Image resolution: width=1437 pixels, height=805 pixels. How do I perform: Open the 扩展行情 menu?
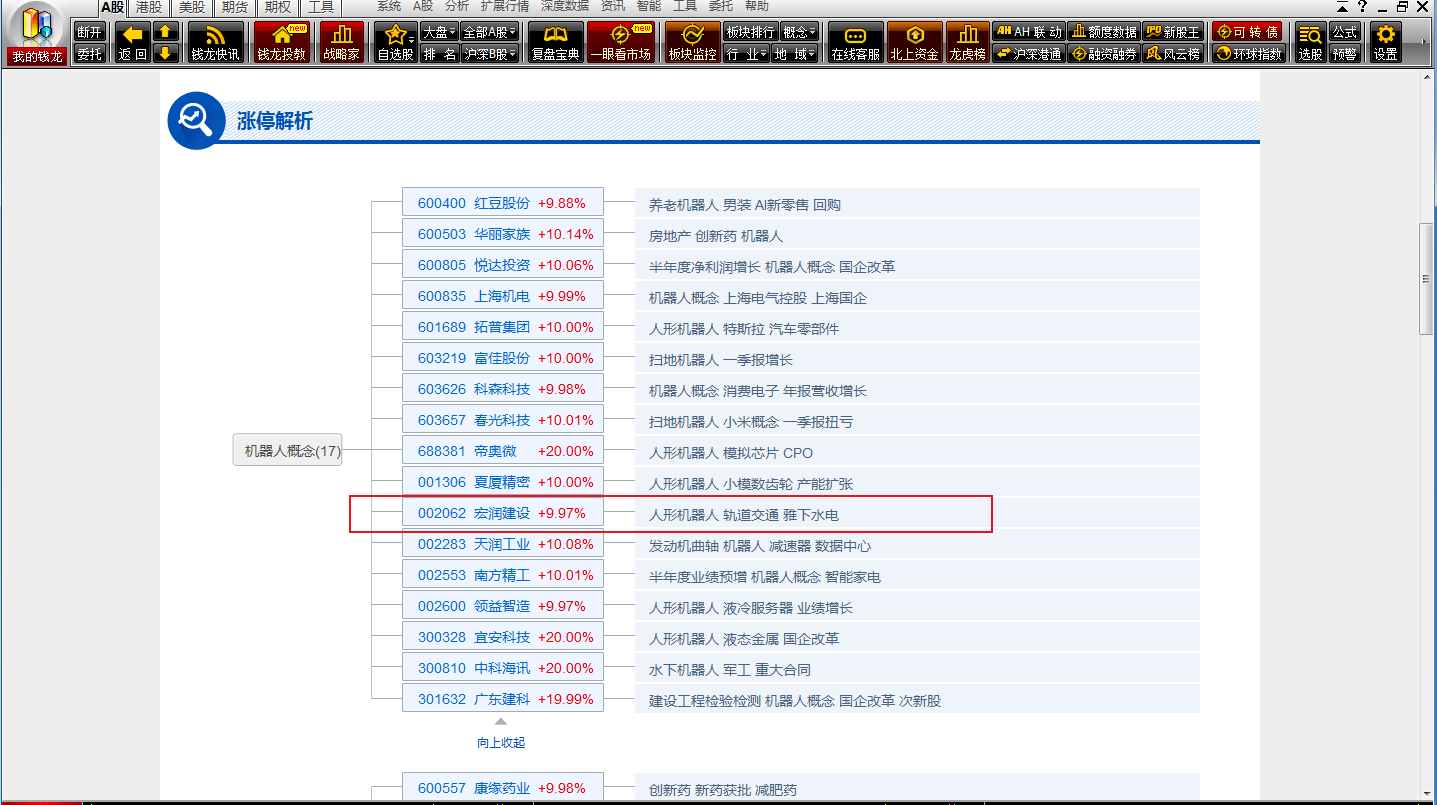(505, 6)
